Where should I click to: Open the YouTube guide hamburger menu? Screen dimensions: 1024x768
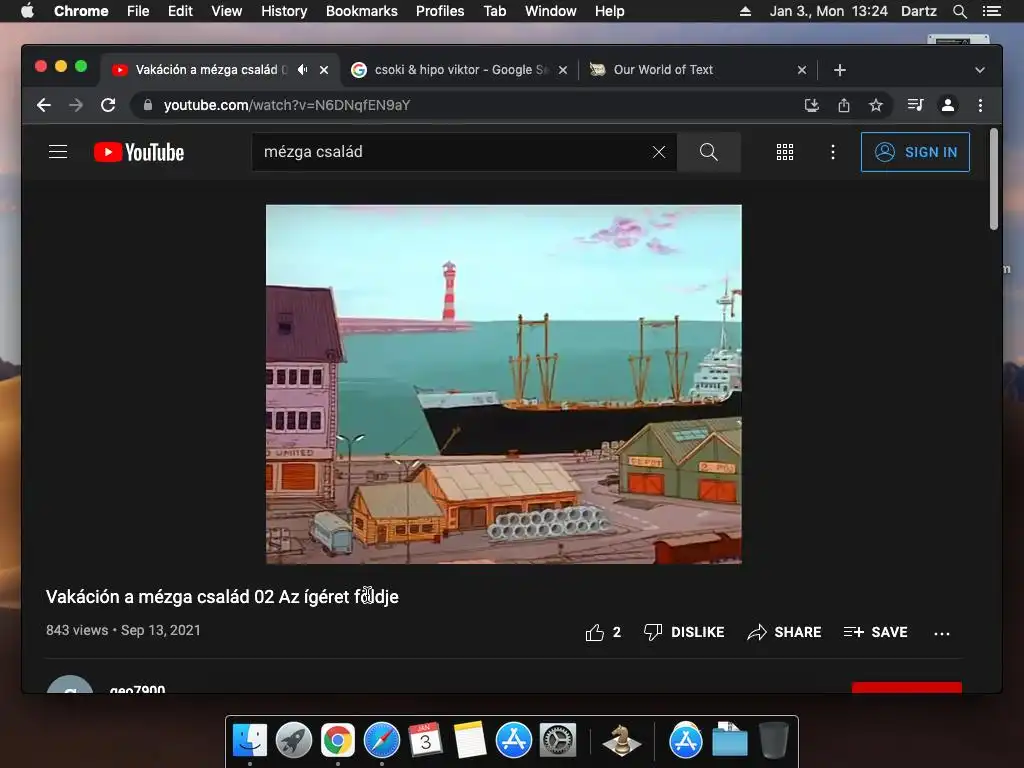pyautogui.click(x=58, y=152)
